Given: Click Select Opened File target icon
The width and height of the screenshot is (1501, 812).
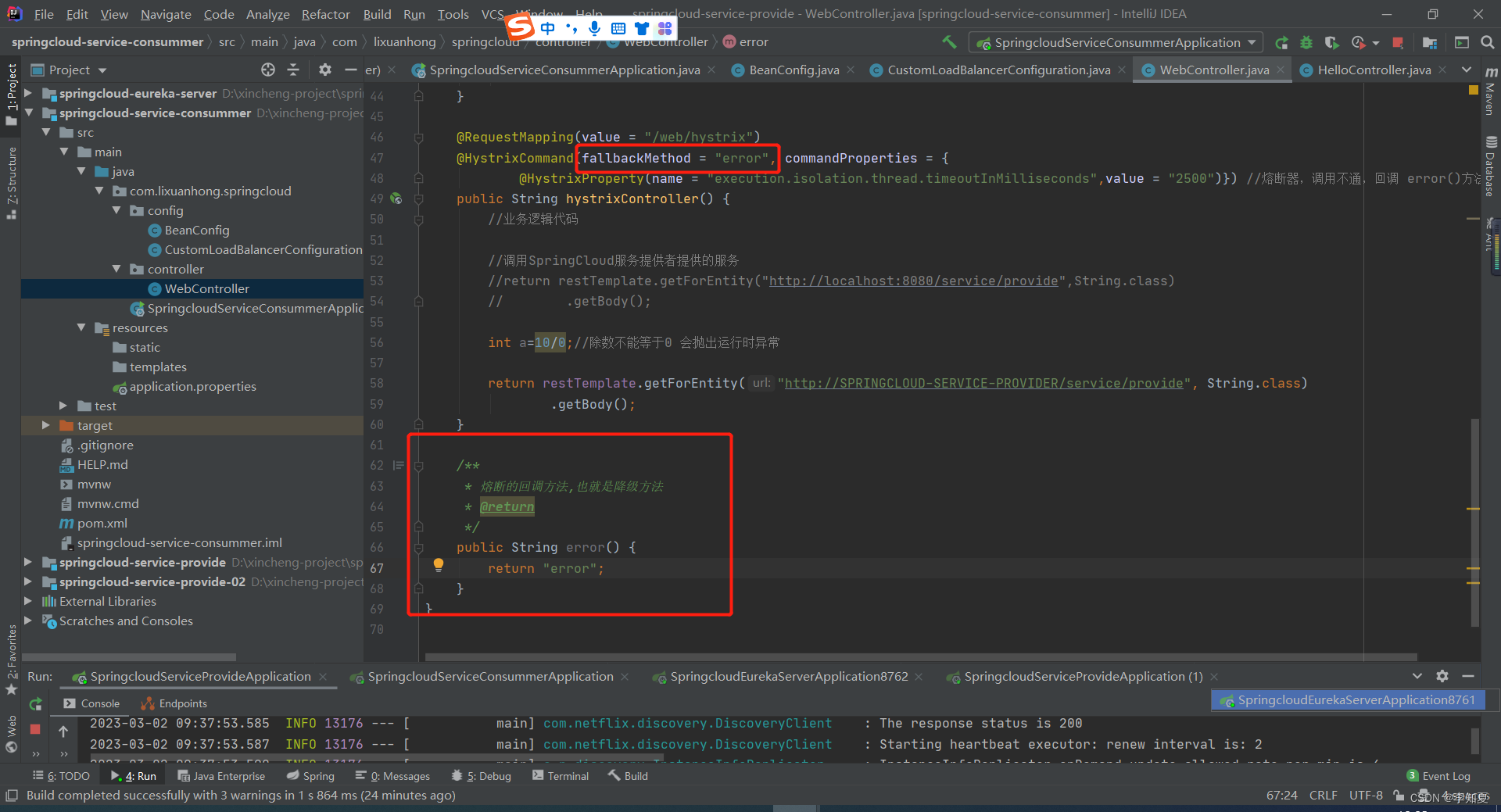Looking at the screenshot, I should [x=268, y=70].
